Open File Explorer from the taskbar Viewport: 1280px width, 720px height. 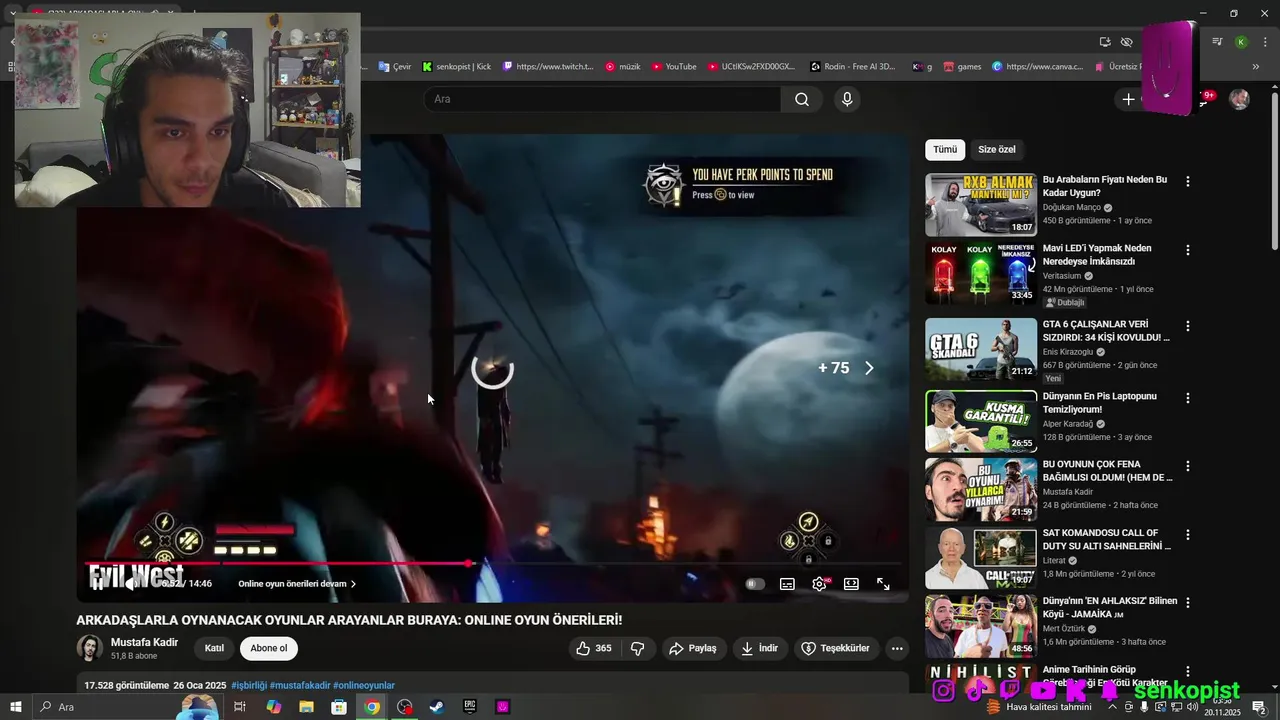tap(306, 707)
